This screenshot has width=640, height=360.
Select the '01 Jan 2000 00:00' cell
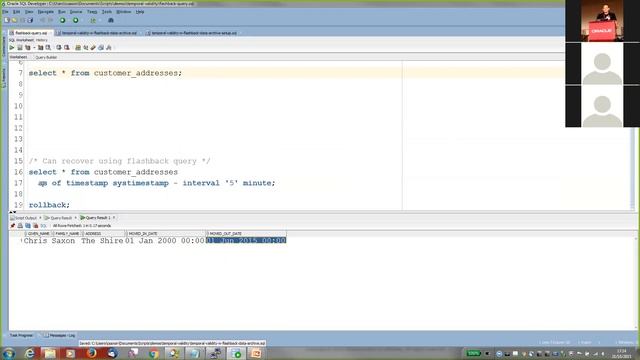click(x=164, y=241)
